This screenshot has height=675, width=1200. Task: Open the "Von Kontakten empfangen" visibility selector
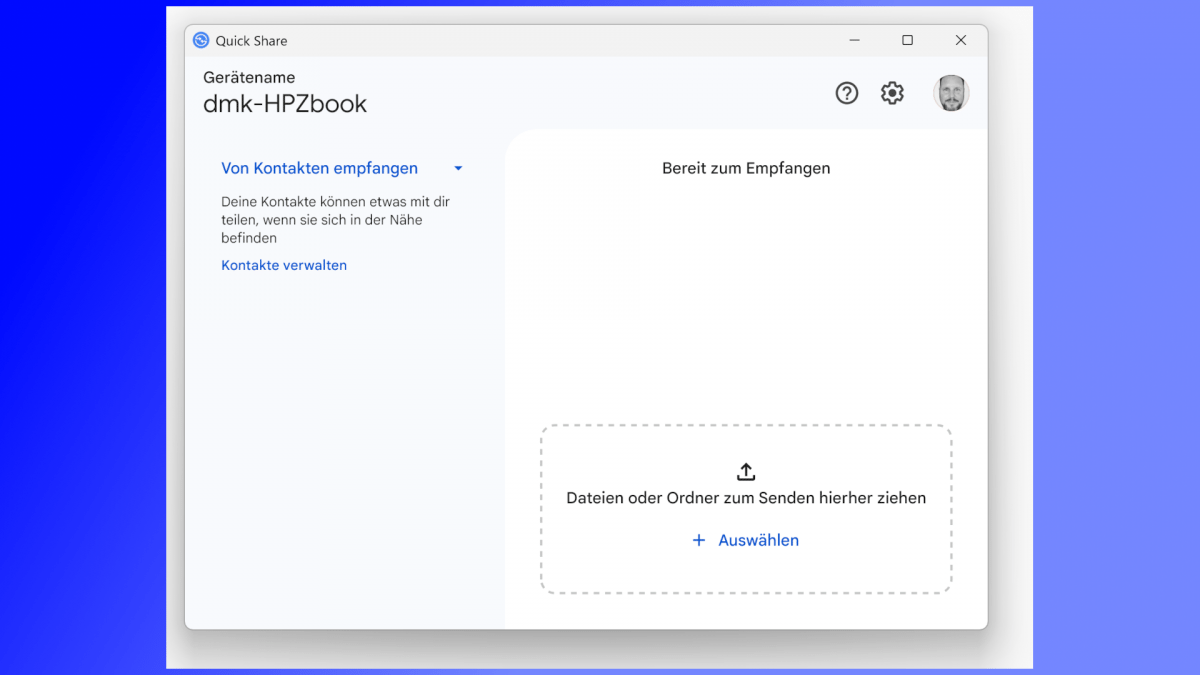pos(319,169)
